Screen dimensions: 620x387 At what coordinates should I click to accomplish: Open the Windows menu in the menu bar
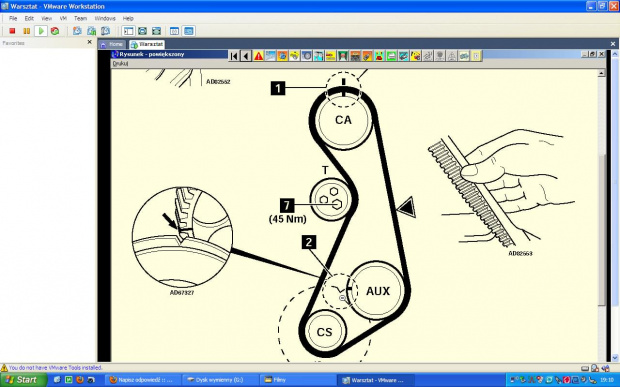click(x=105, y=18)
